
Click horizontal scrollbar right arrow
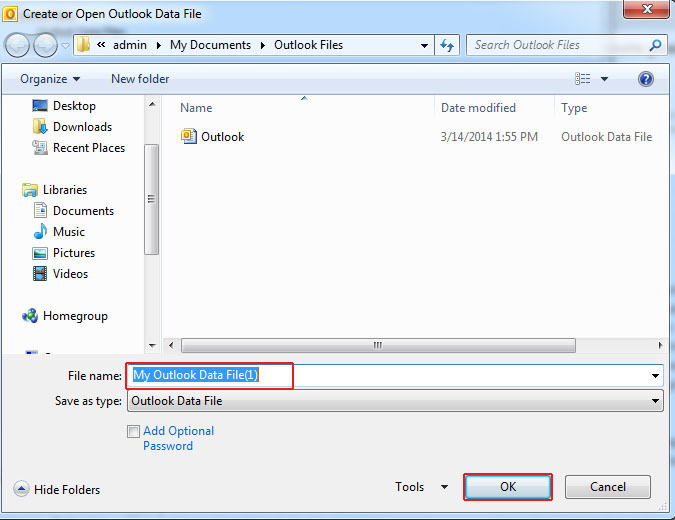(x=660, y=345)
